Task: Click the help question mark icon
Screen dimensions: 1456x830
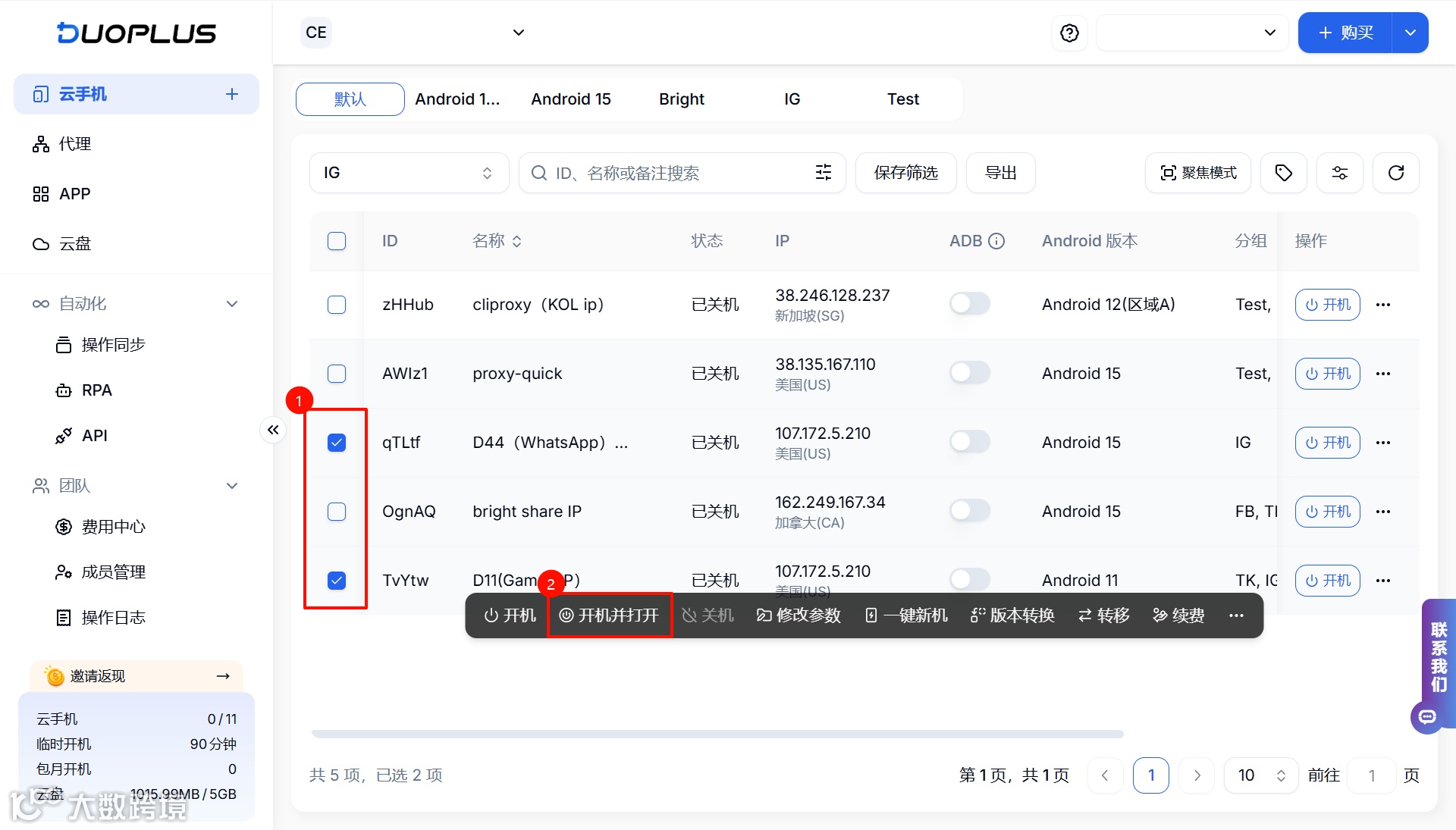Action: 1069,33
